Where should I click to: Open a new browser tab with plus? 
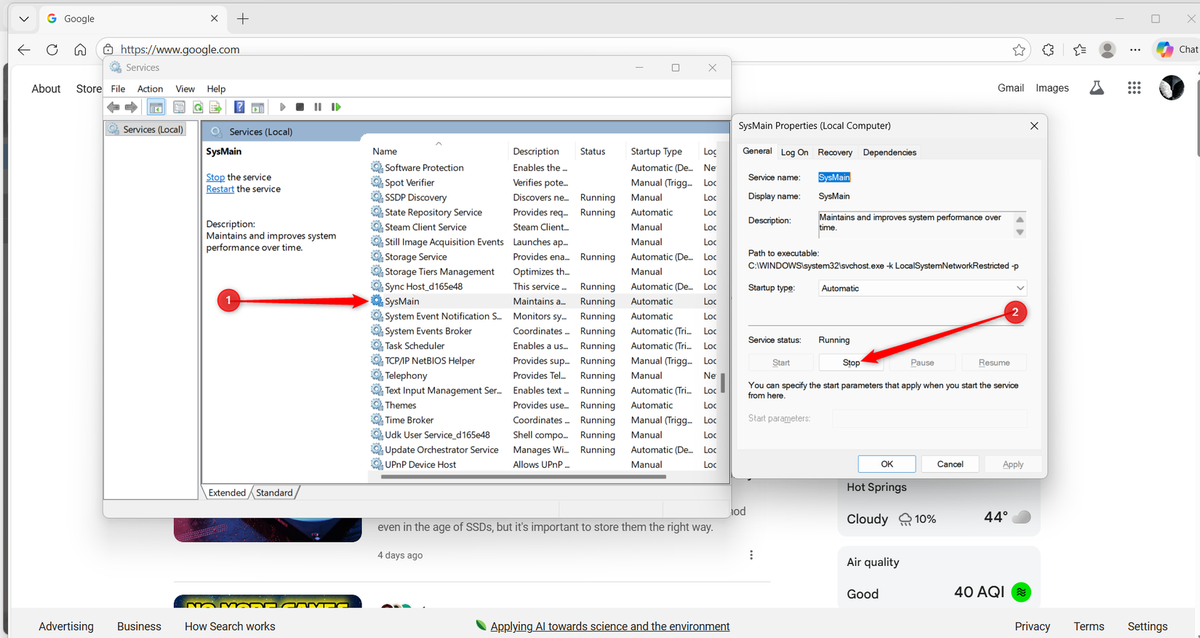click(243, 18)
